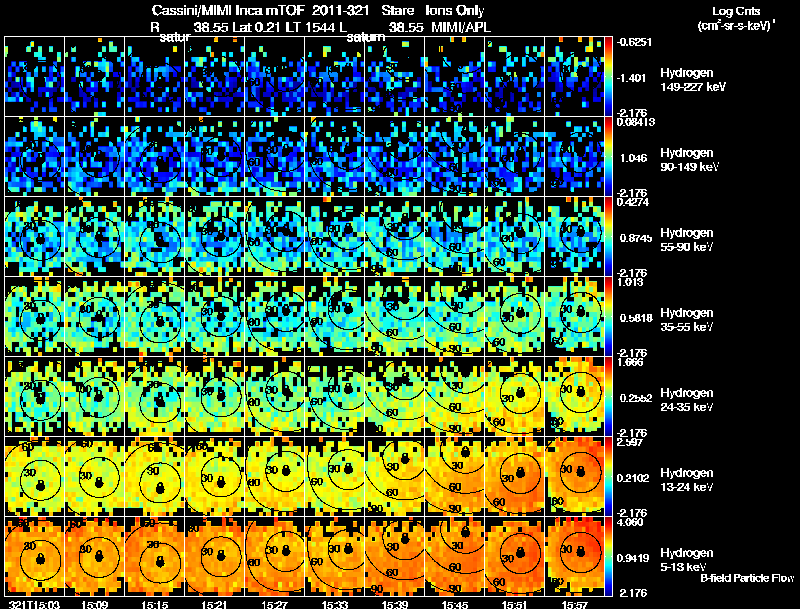The width and height of the screenshot is (800, 609).
Task: Click the 0.5818 color scale value
Action: tap(636, 318)
